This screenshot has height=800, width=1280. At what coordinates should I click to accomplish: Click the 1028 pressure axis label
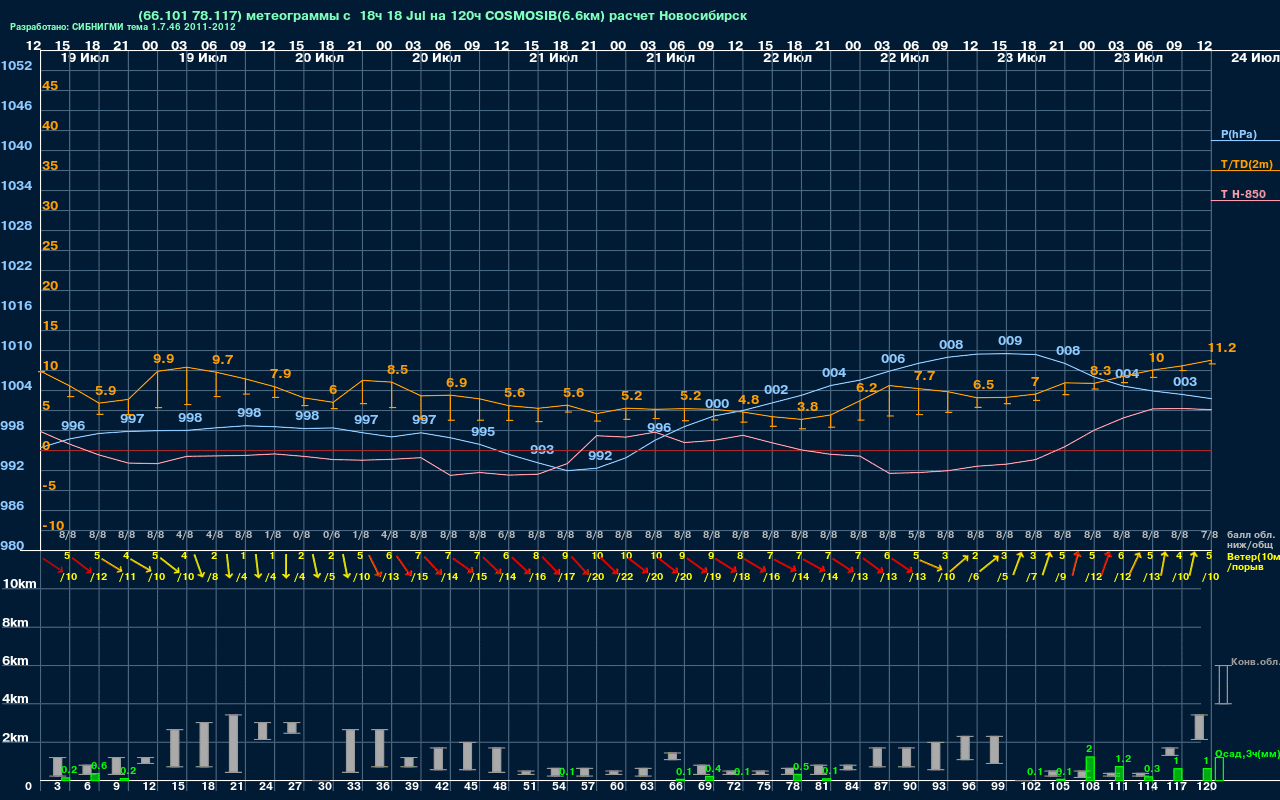pyautogui.click(x=16, y=226)
